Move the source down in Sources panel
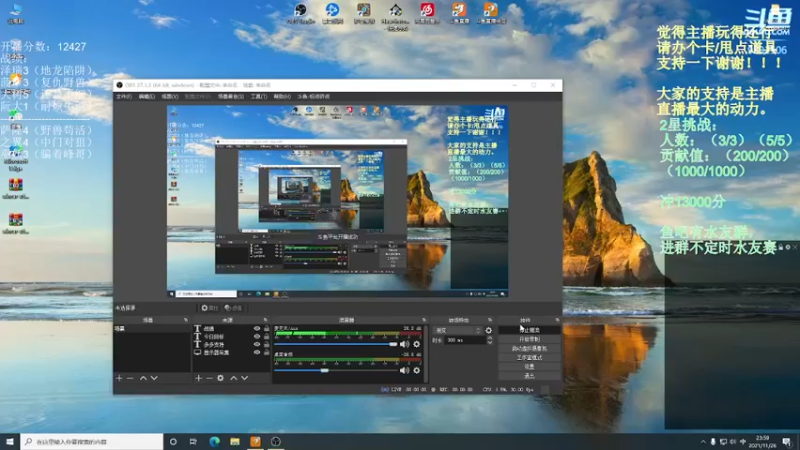Viewport: 800px width, 450px height. [244, 378]
